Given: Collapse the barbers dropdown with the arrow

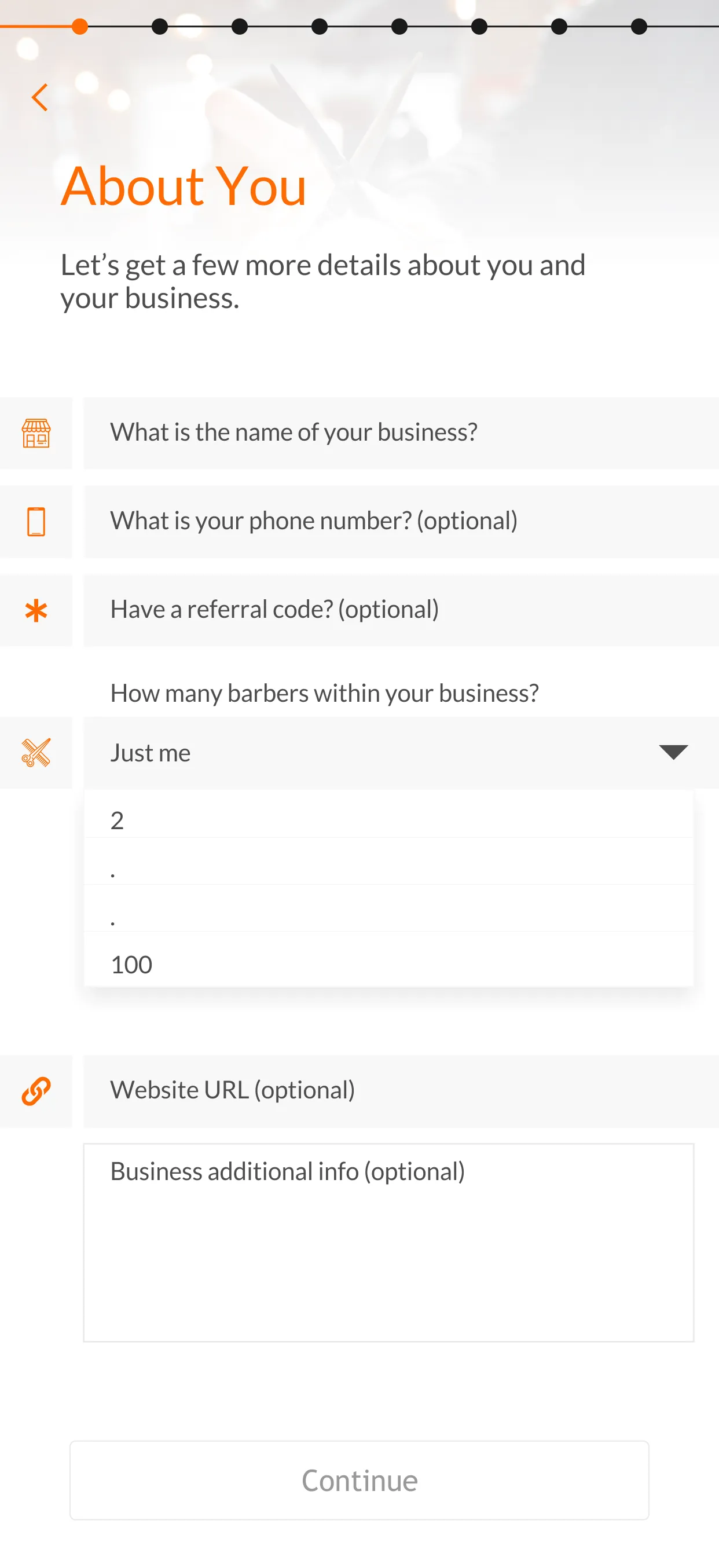Looking at the screenshot, I should (x=673, y=752).
